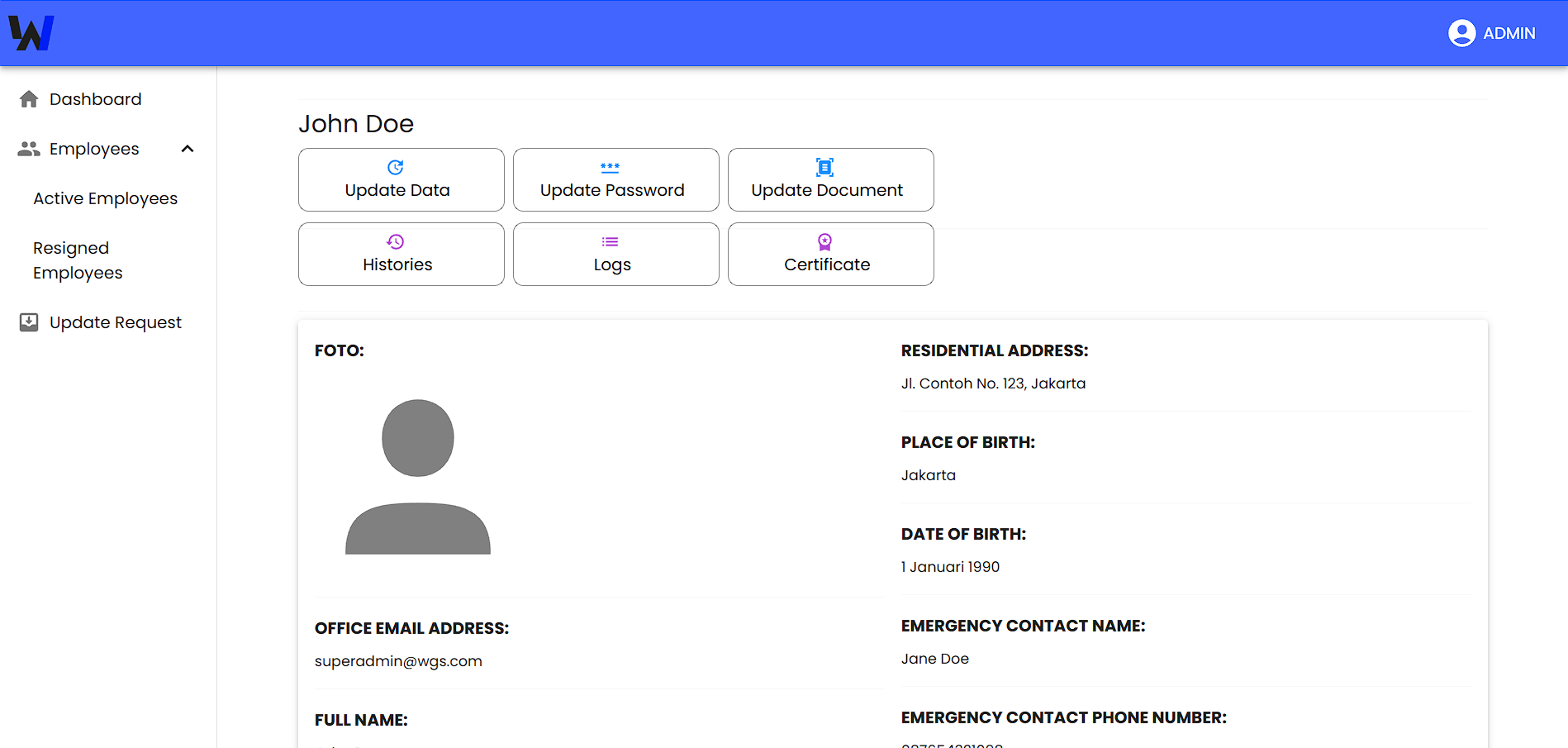Click the list icon on Logs
Image resolution: width=1568 pixels, height=748 pixels.
(x=610, y=241)
